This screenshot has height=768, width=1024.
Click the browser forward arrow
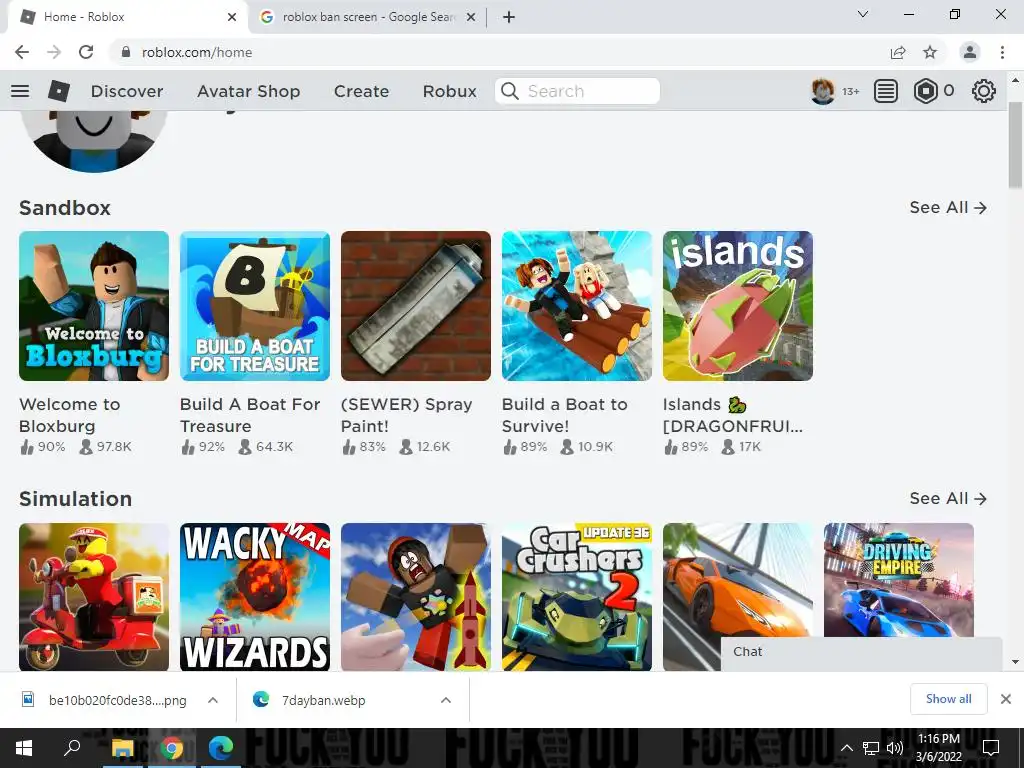click(x=54, y=52)
